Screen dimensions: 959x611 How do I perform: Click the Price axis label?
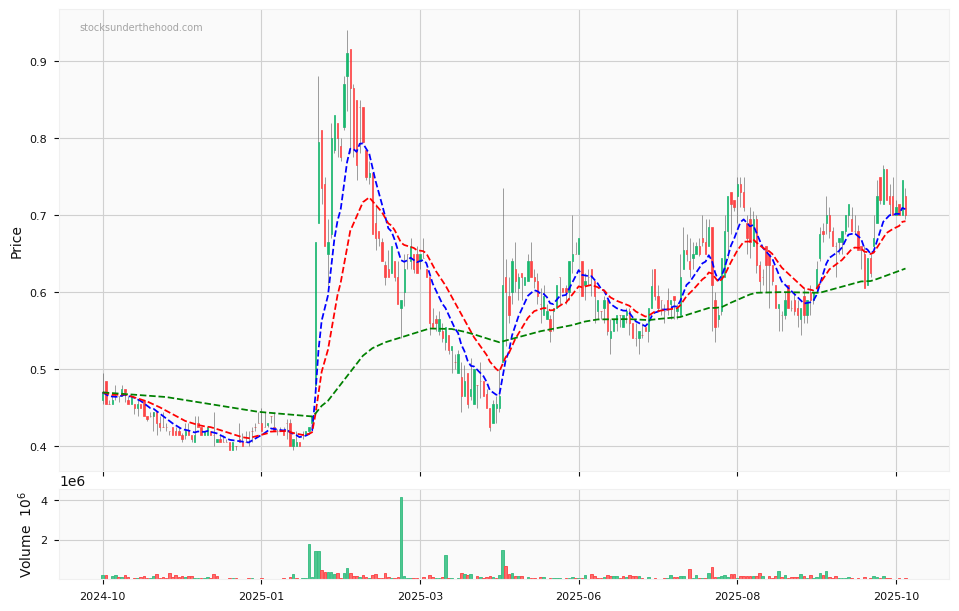(17, 242)
